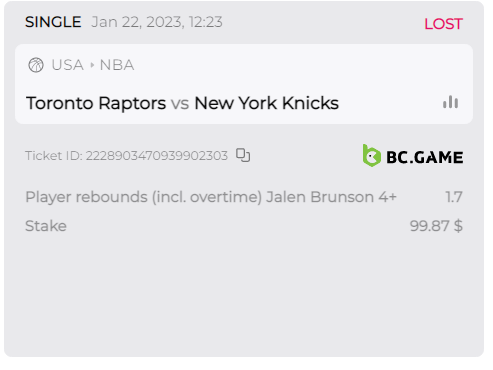This screenshot has height=370, width=493.
Task: Open match statistics bar chart icon
Action: (450, 102)
